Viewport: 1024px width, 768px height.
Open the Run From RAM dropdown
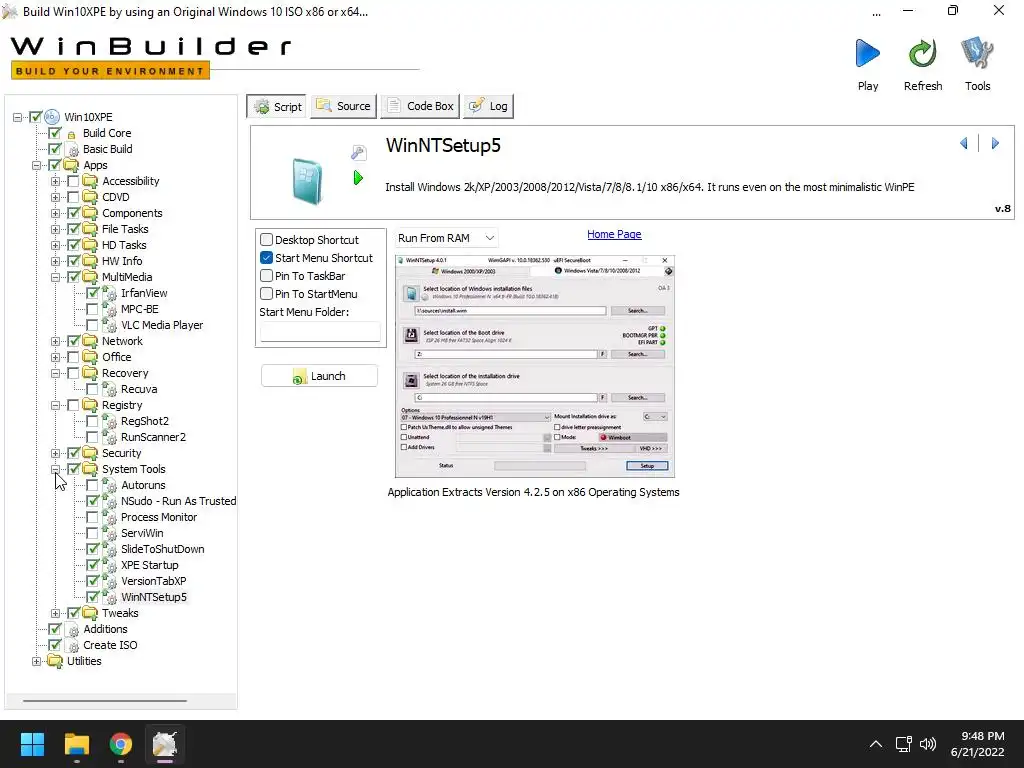point(446,238)
